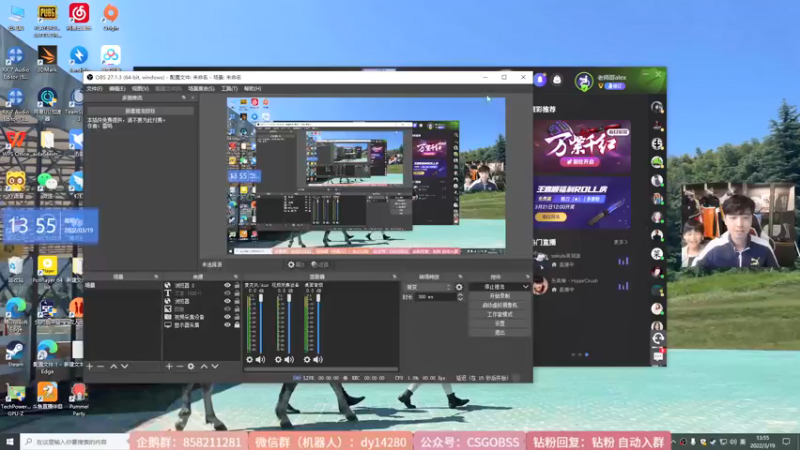Adjust the 桌面音频 volume slider
The width and height of the screenshot is (800, 450).
[318, 322]
